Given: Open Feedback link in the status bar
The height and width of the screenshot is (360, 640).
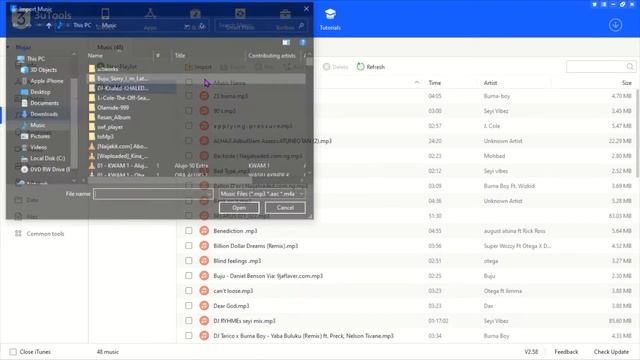Looking at the screenshot, I should (566, 352).
